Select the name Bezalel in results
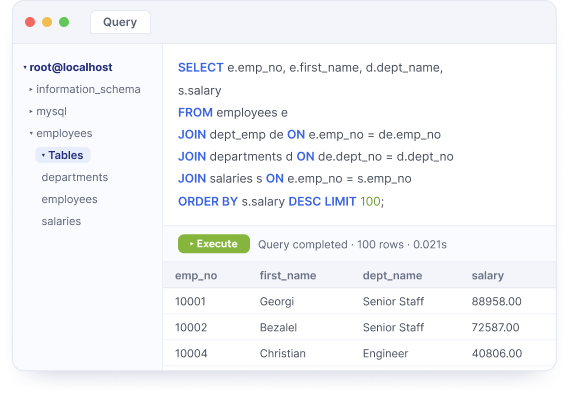The image size is (569, 396). 278,327
